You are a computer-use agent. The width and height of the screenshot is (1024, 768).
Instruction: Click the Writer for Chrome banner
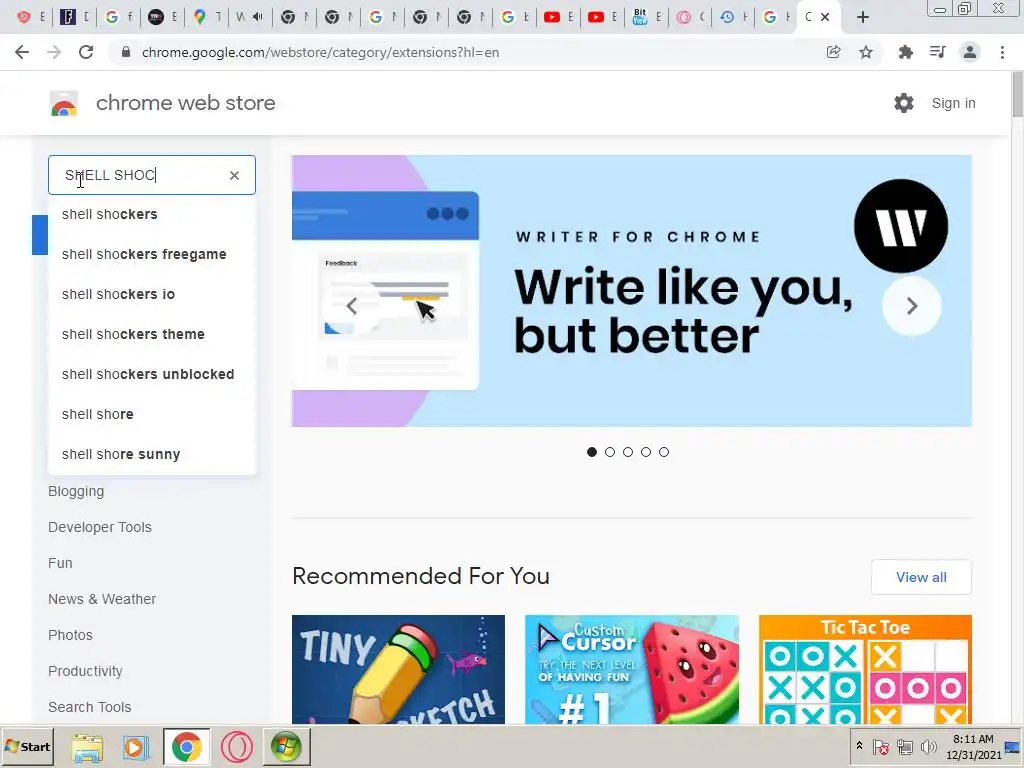tap(632, 291)
